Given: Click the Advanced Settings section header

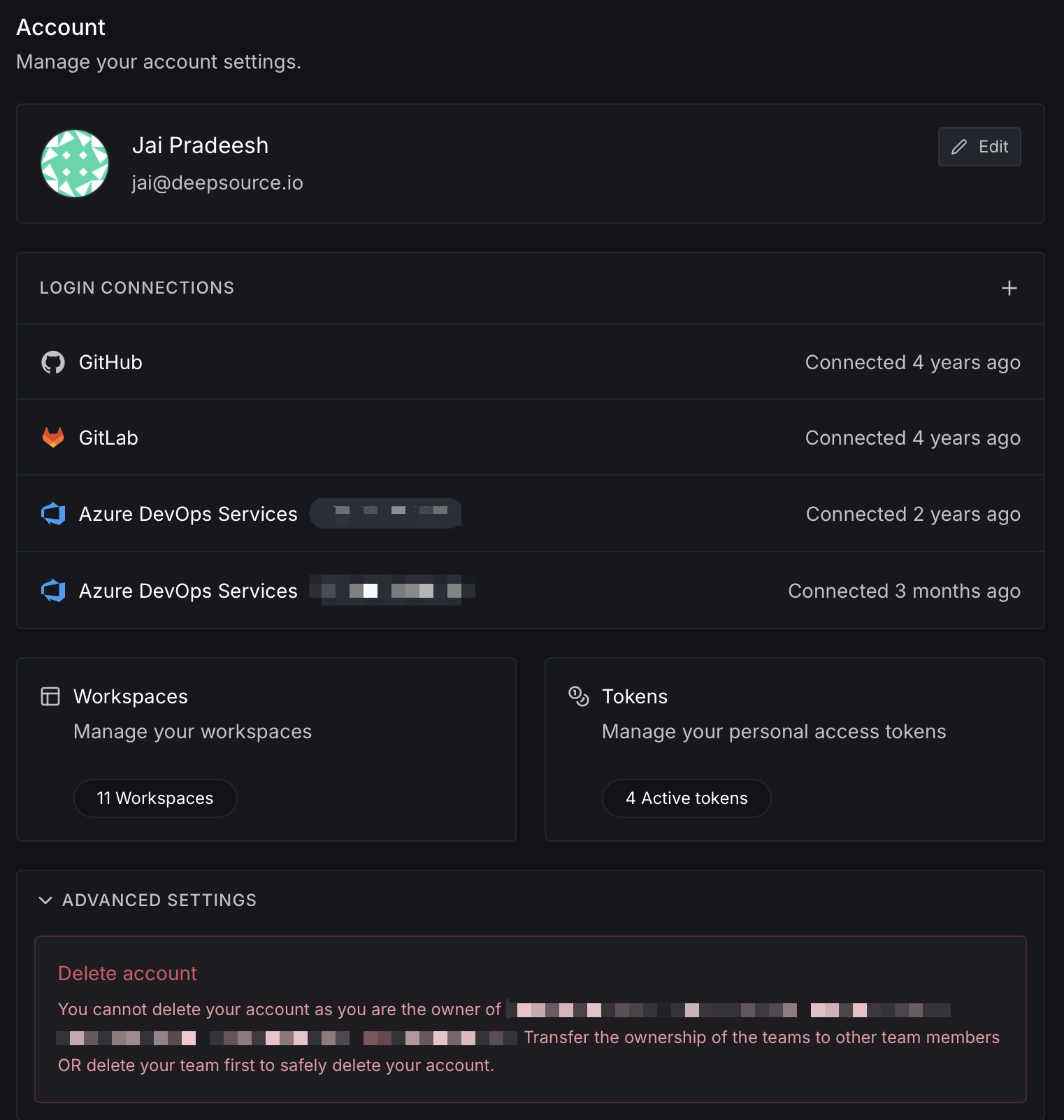Looking at the screenshot, I should 159,900.
